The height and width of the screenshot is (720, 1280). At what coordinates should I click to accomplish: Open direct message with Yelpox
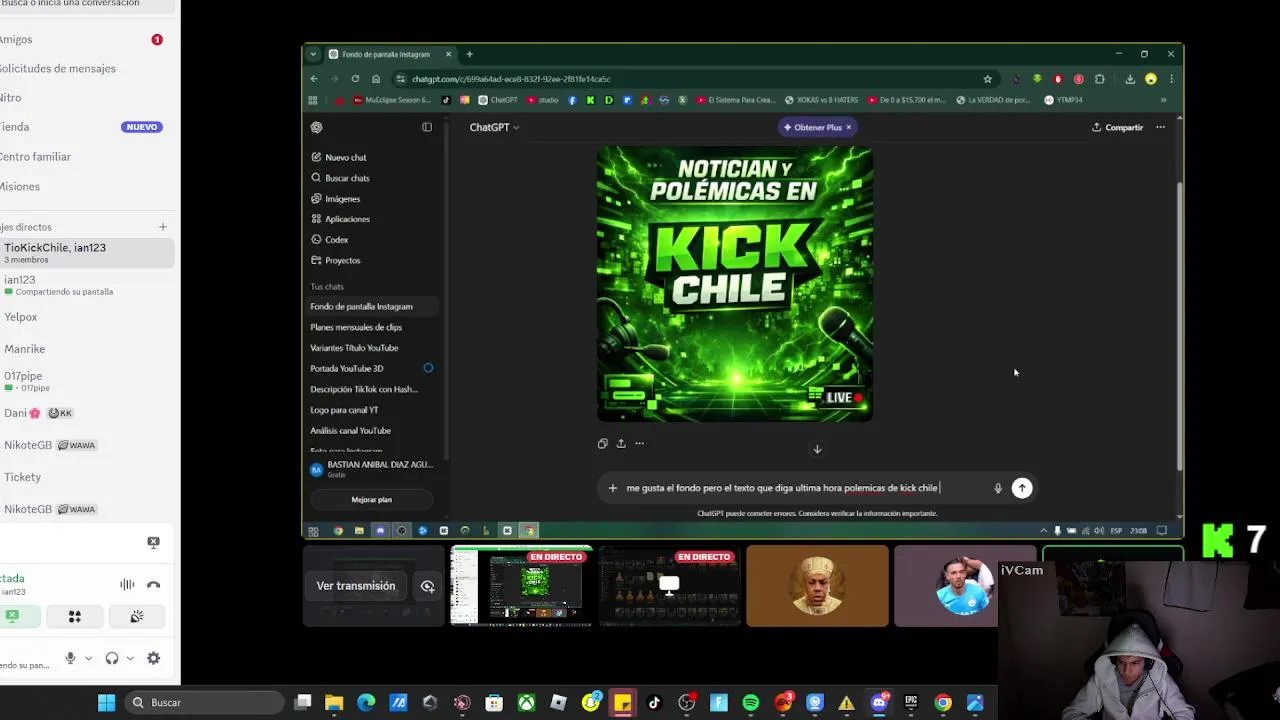point(21,317)
